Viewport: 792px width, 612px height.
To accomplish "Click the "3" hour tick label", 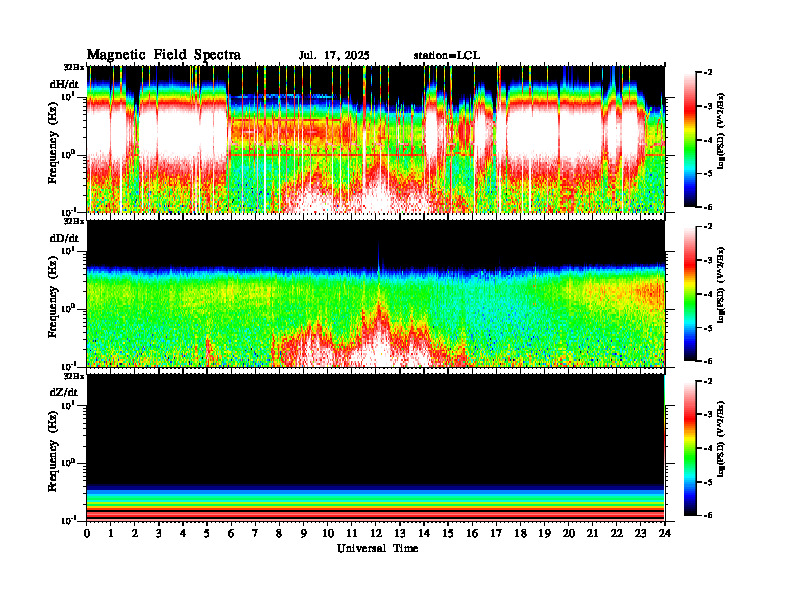I will tap(159, 533).
